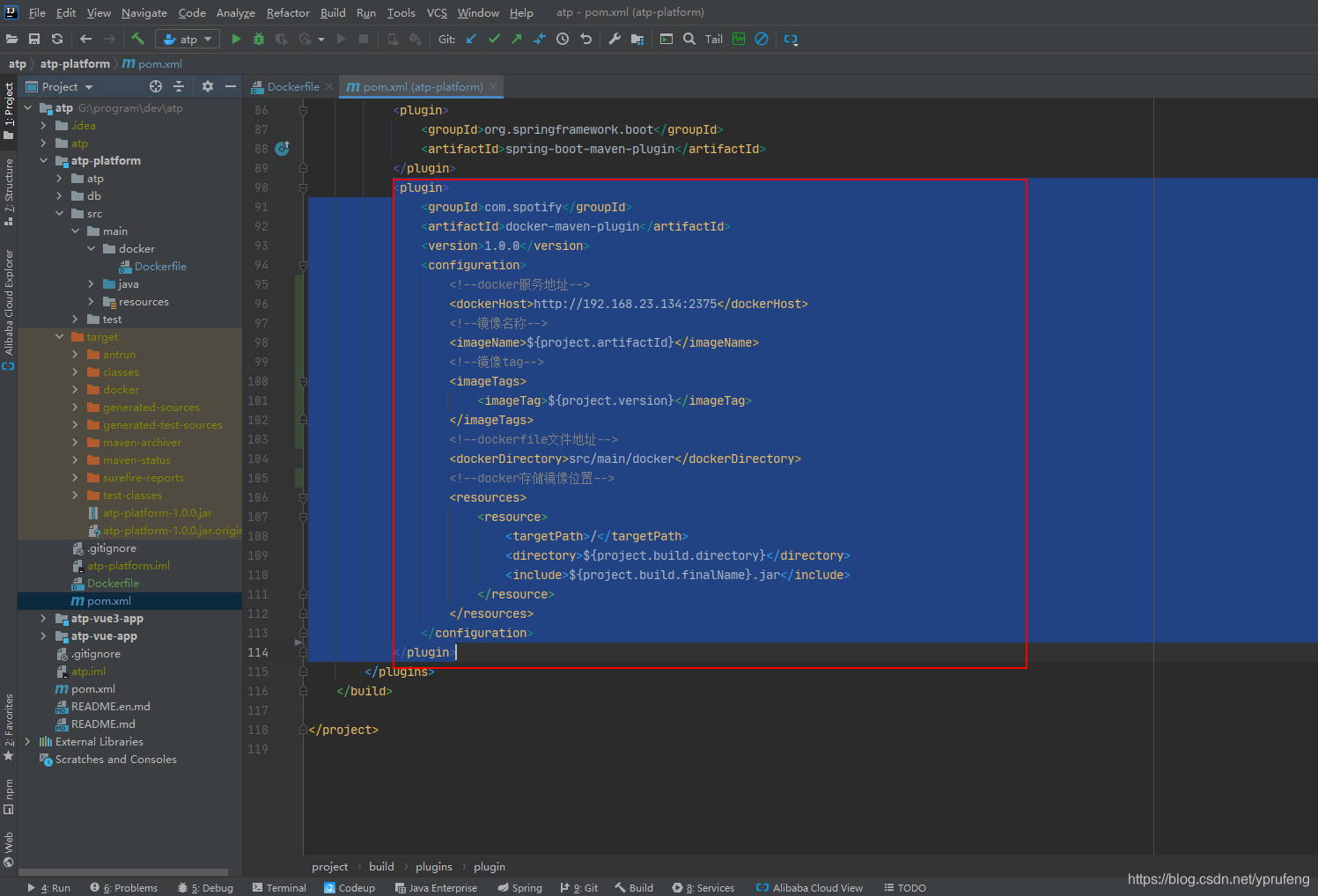Screen dimensions: 1318x896
Task: Open Search Everywhere with the magnifier icon
Action: 689,39
